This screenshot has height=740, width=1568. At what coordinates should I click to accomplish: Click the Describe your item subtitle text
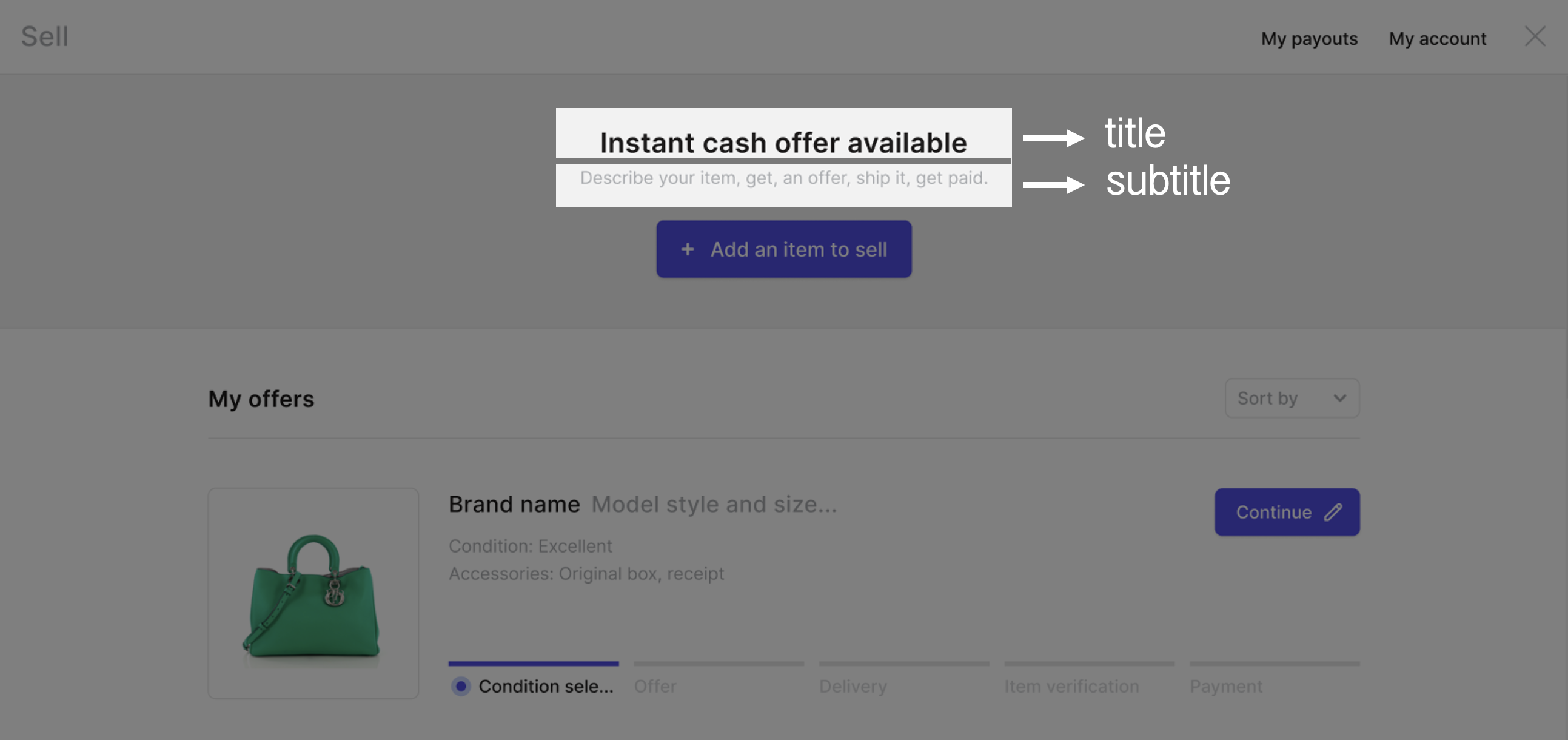[x=783, y=178]
